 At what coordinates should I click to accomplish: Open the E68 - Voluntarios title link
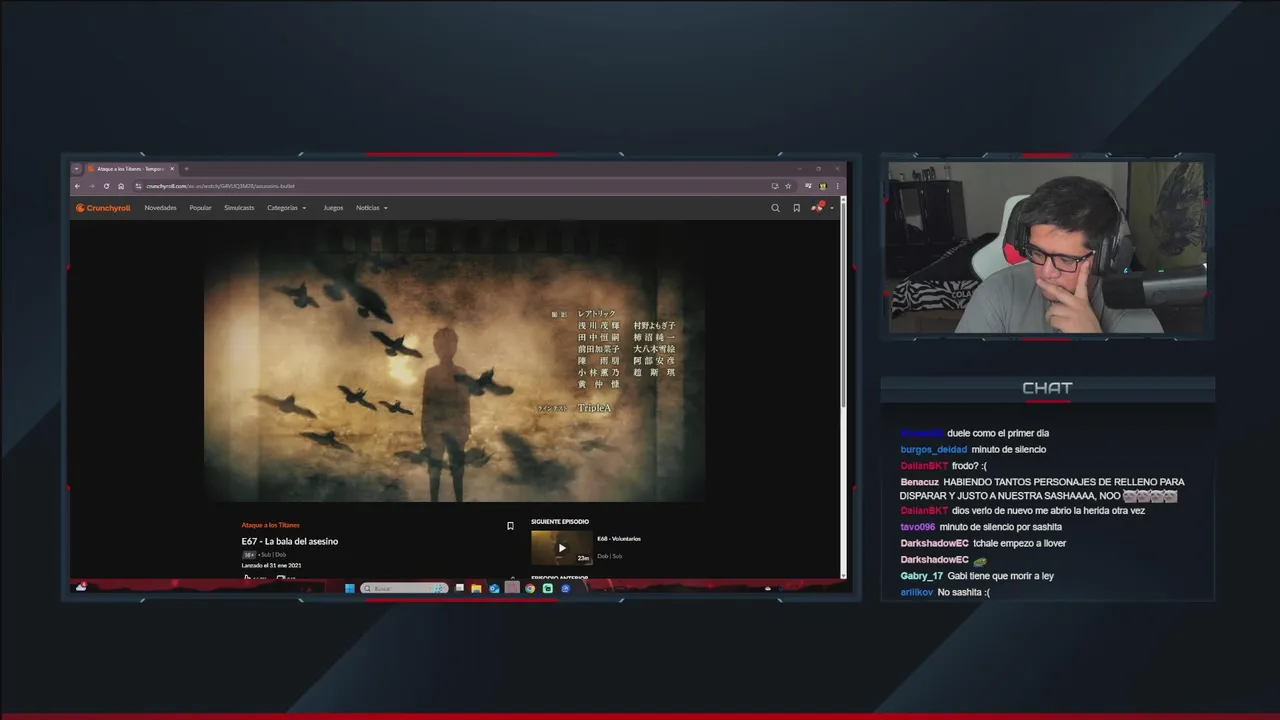pos(619,539)
